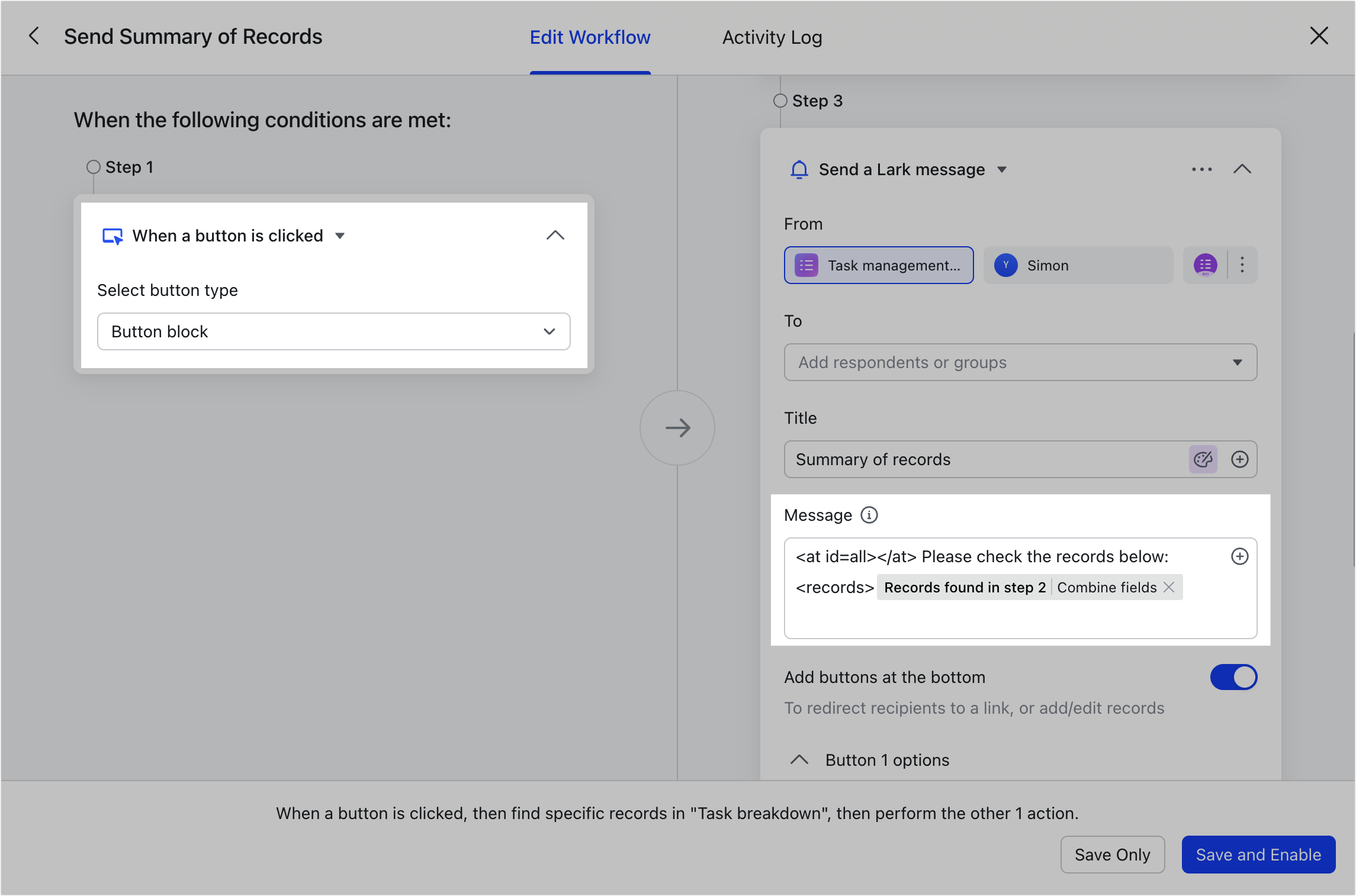Disable the Add buttons at the bottom toggle

click(x=1234, y=676)
